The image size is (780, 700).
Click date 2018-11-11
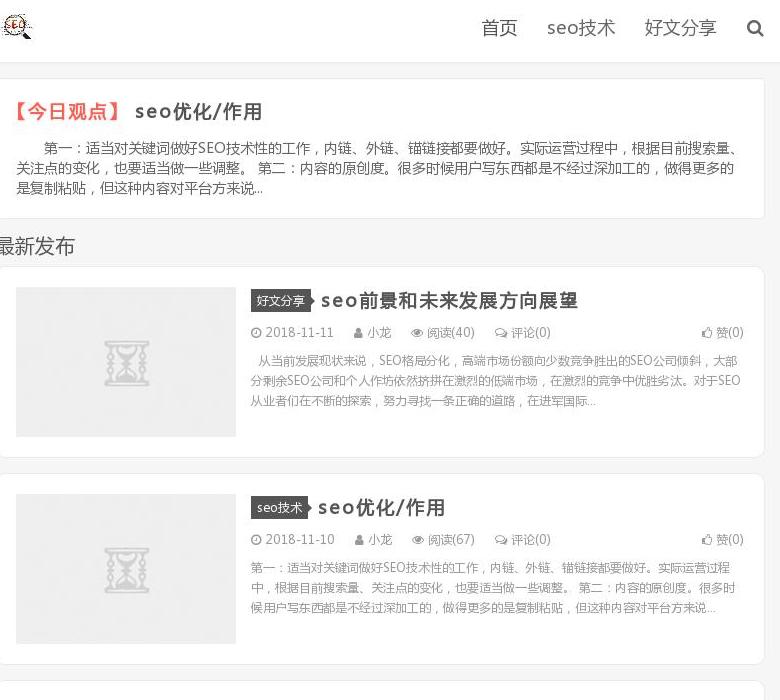(x=299, y=332)
